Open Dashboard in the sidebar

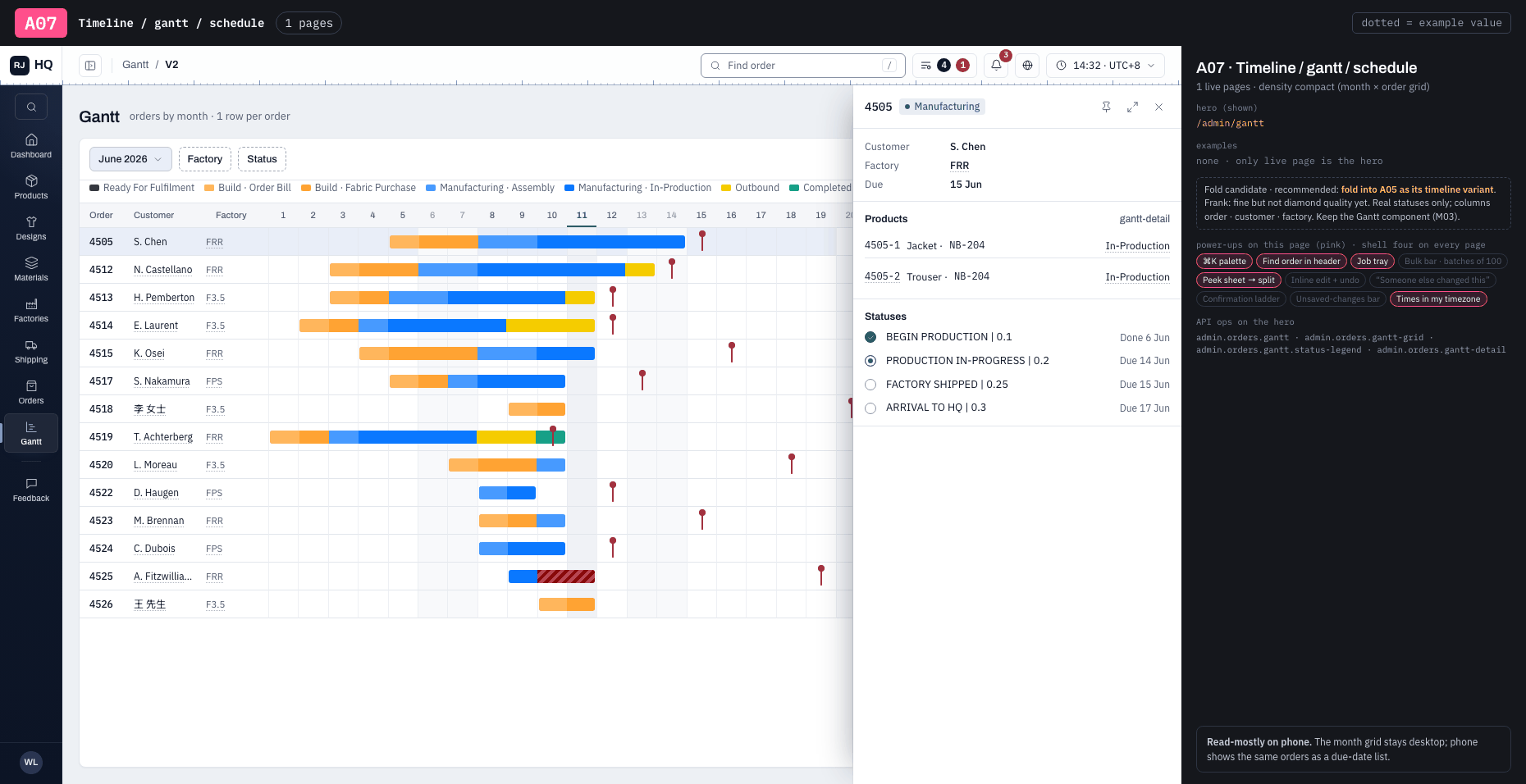(31, 146)
